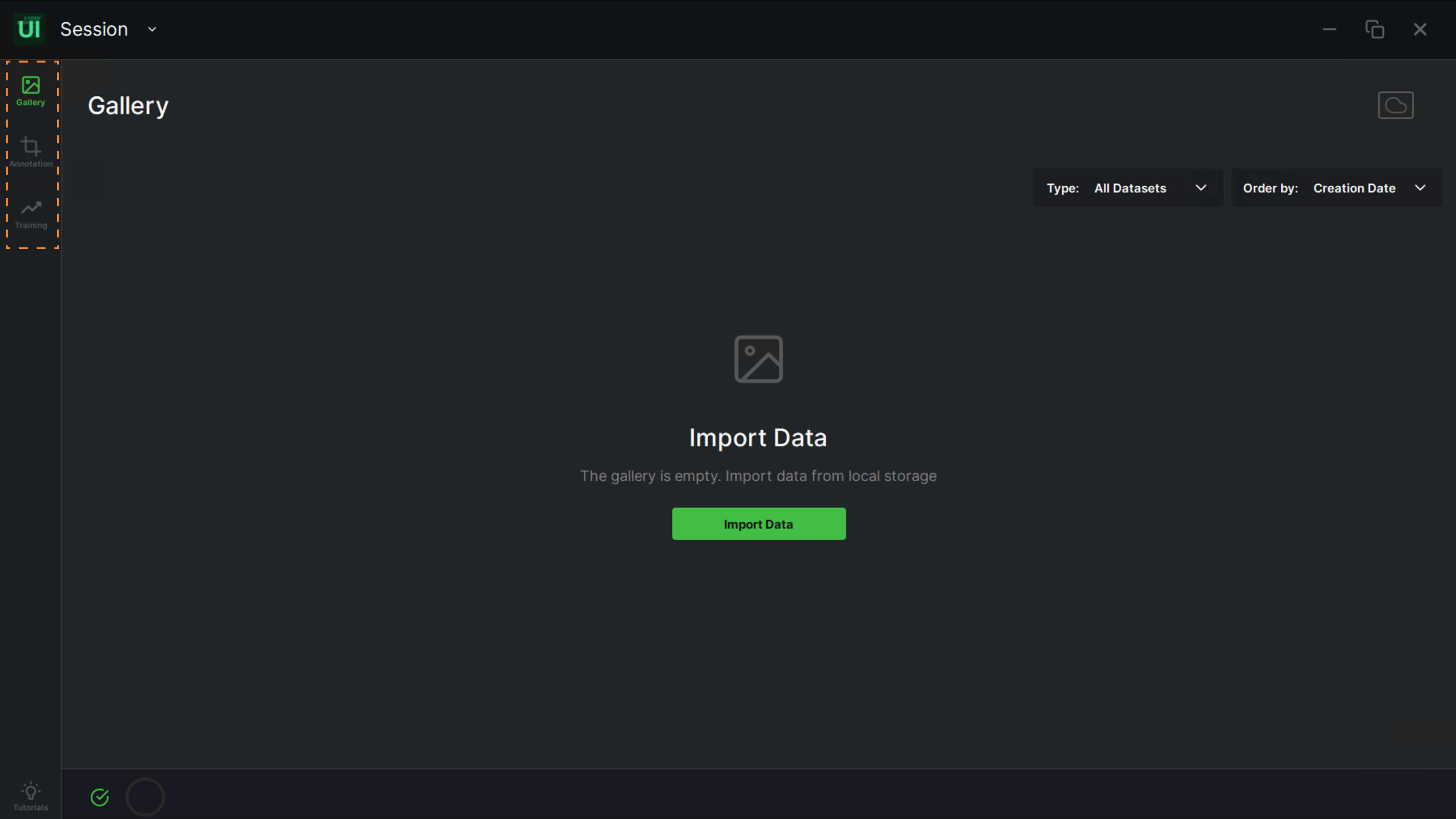Minimize the application window
Screen dimensions: 1456x819
(1329, 29)
